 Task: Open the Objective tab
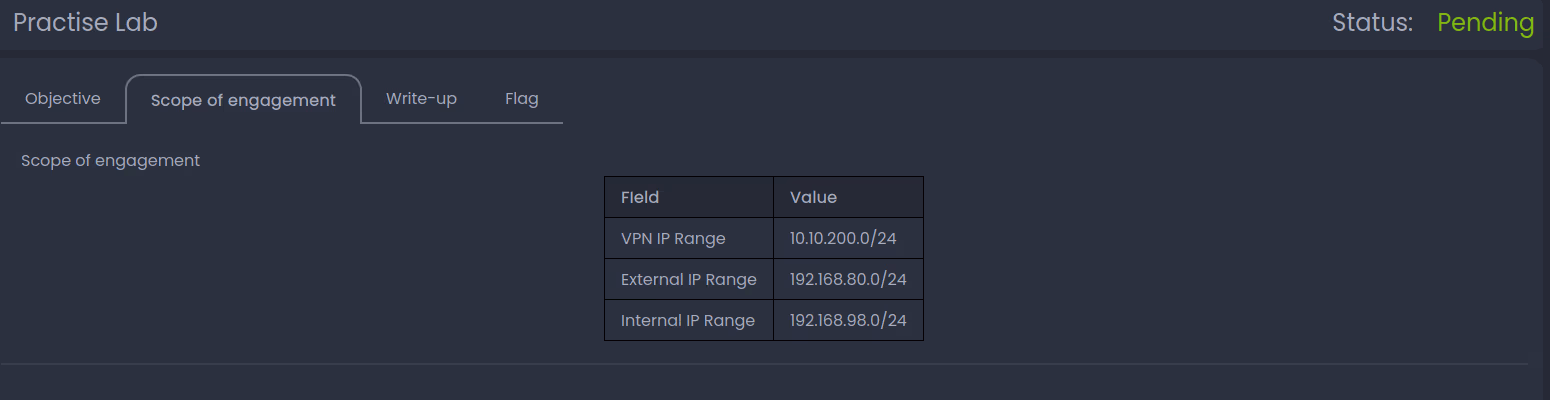pos(63,99)
